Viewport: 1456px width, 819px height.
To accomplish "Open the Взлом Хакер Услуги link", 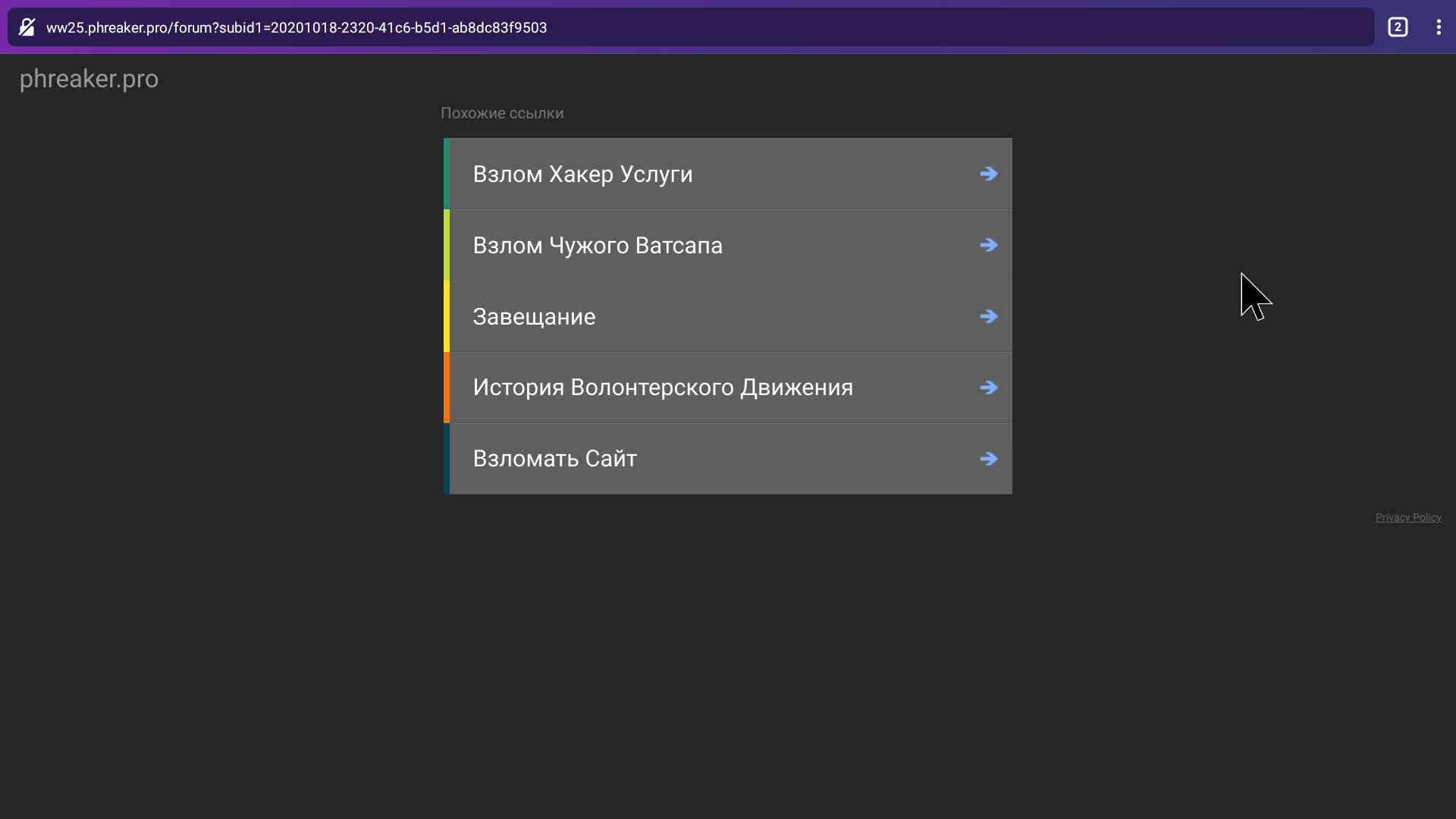I will click(x=728, y=174).
